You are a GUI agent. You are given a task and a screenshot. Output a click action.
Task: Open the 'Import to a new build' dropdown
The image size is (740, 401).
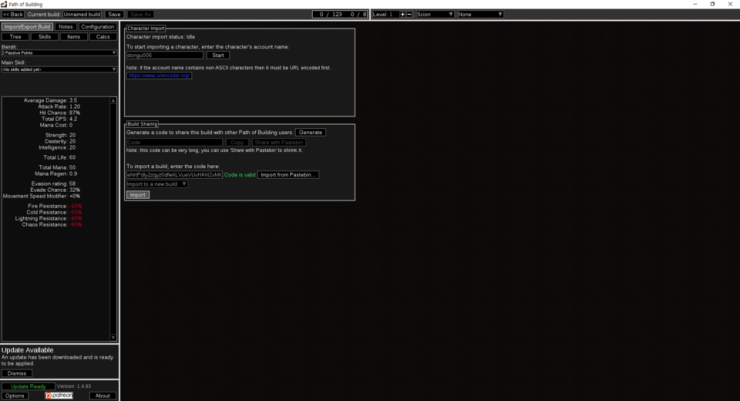click(x=157, y=184)
